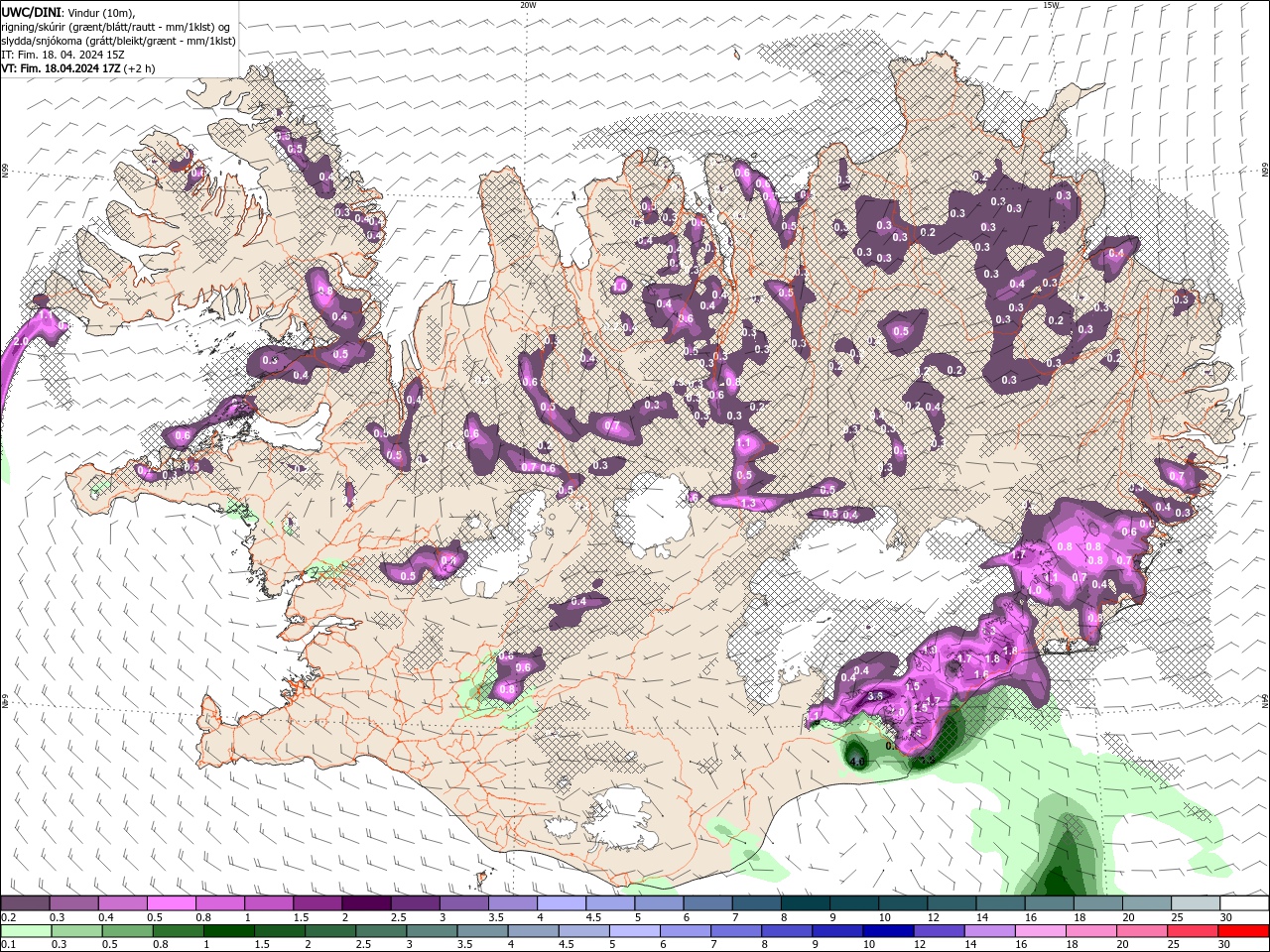1270x952 pixels.
Task: Click the "12" label on the lower scale
Action: click(919, 945)
